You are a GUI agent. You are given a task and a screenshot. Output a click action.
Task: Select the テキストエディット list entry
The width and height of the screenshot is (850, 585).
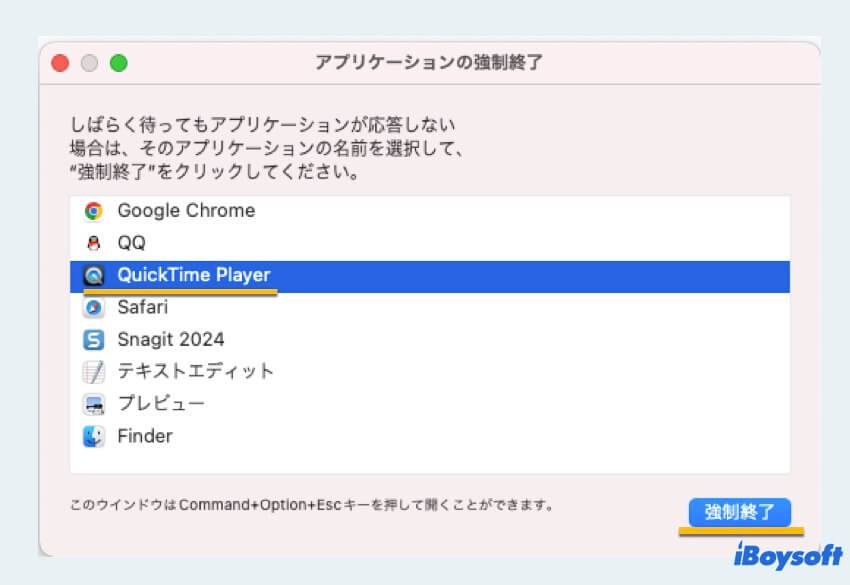tap(195, 372)
